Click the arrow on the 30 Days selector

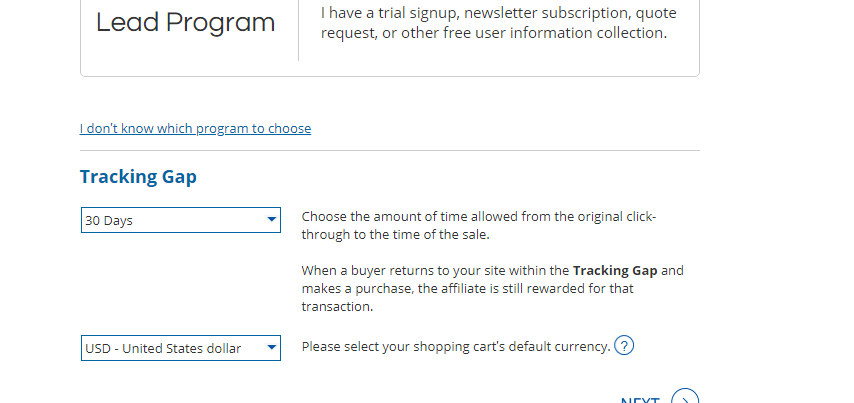point(271,220)
